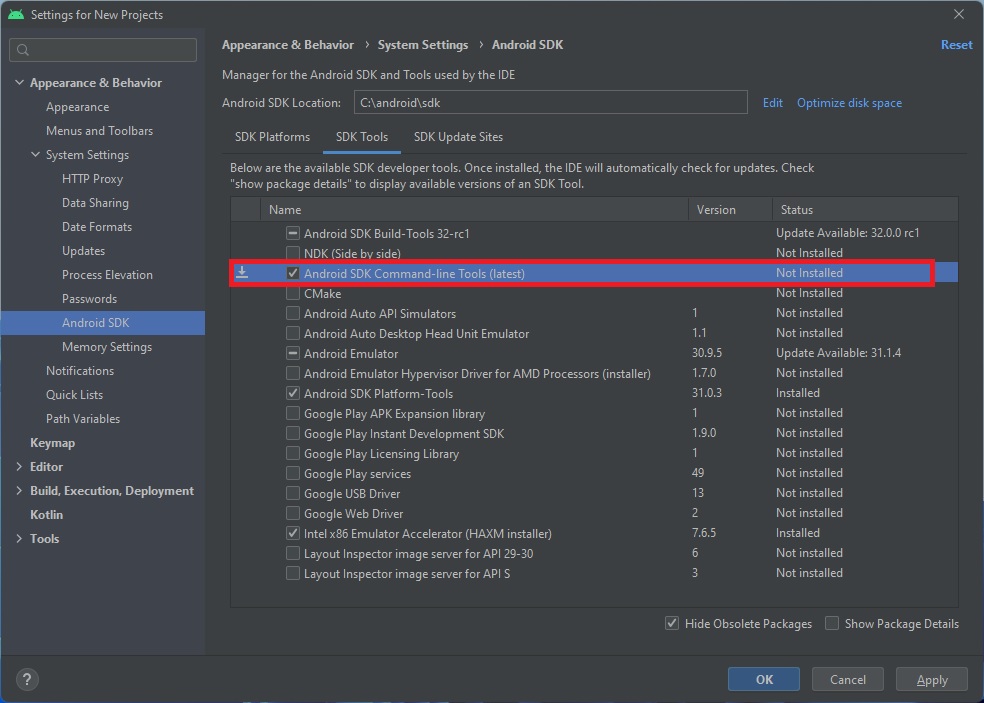The width and height of the screenshot is (984, 703).
Task: Check Google Web Driver box
Action: click(292, 513)
